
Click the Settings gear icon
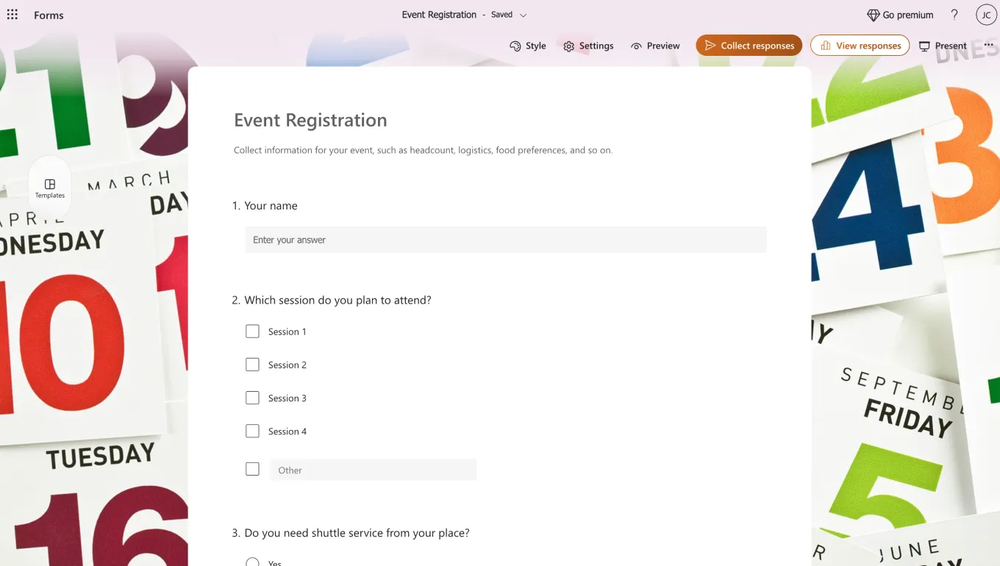569,46
